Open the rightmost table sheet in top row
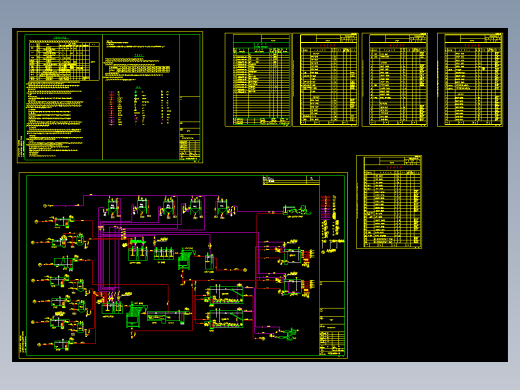The height and width of the screenshot is (390, 520). pos(470,80)
